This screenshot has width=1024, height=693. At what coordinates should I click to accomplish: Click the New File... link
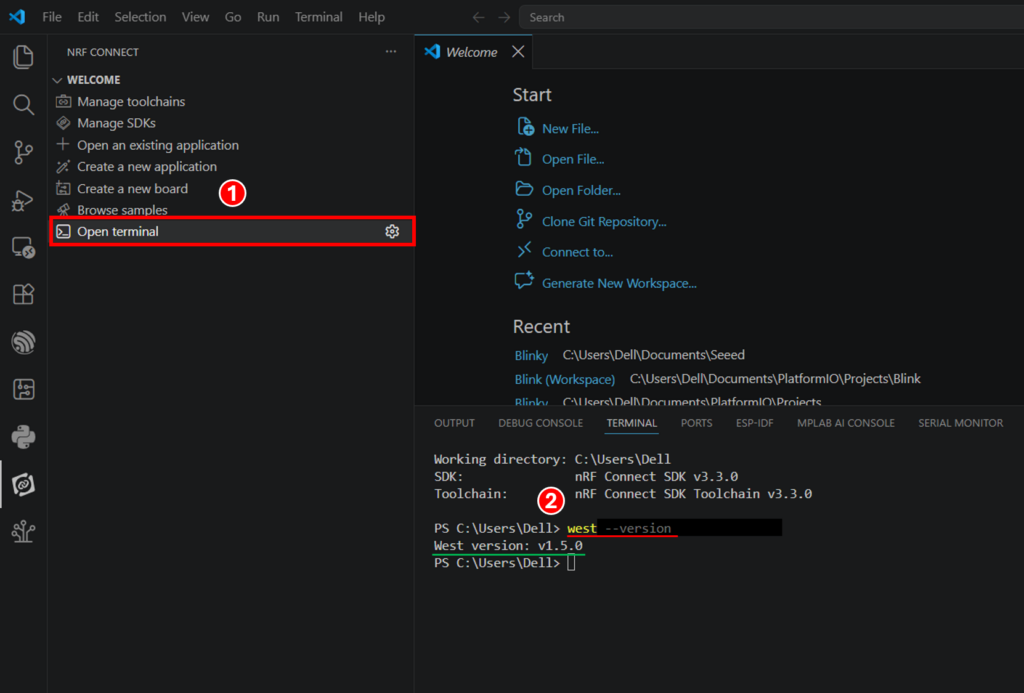coord(570,129)
